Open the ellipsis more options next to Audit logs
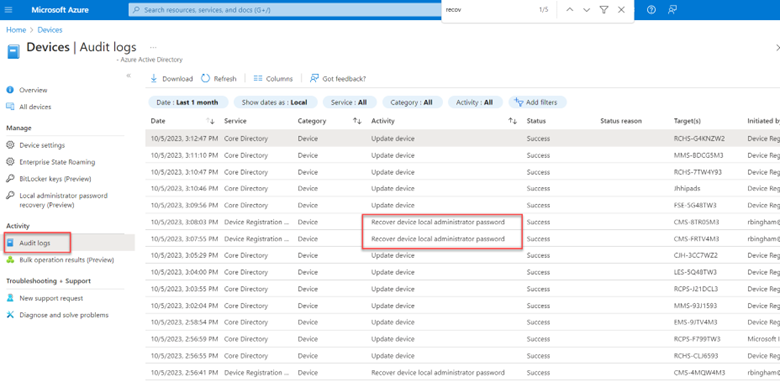The image size is (780, 382). coord(153,47)
